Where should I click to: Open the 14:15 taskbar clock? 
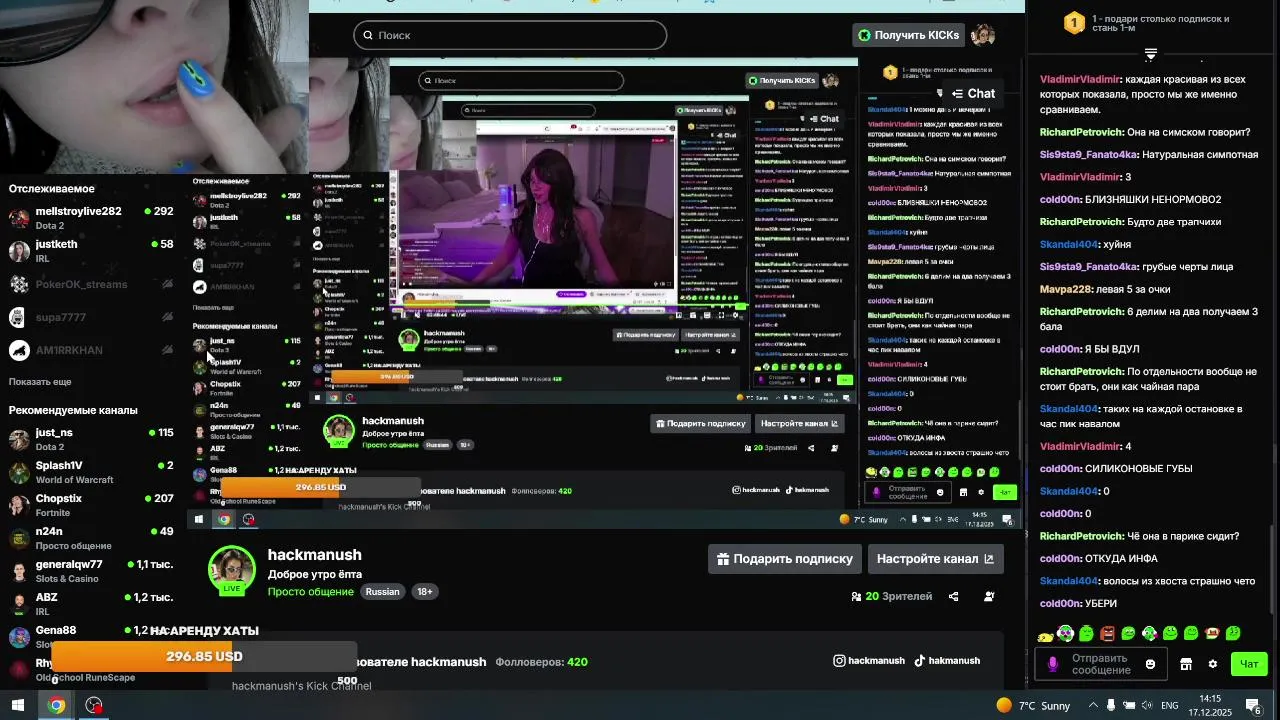[1210, 705]
